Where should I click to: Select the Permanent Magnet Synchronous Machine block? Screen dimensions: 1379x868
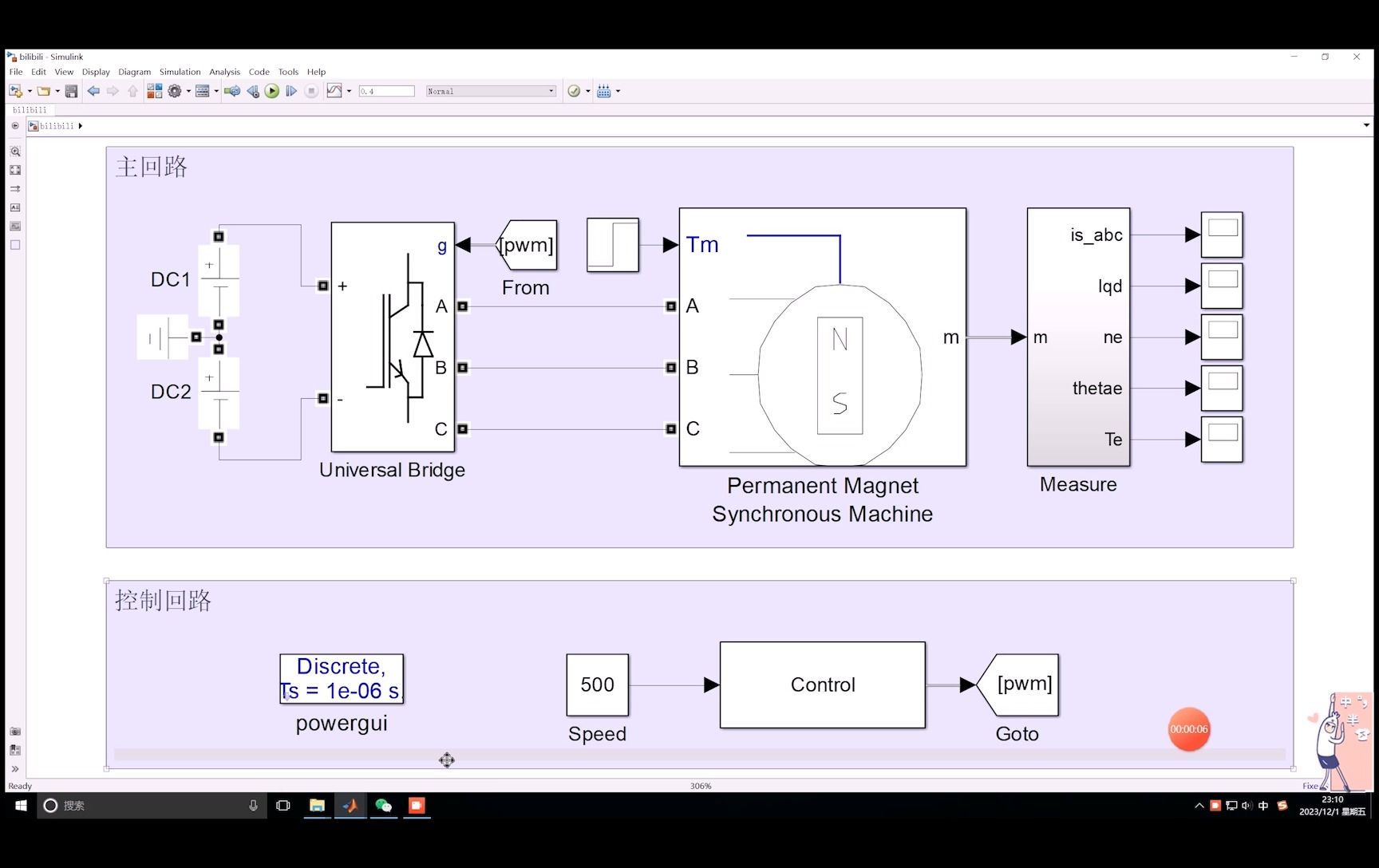click(x=823, y=337)
